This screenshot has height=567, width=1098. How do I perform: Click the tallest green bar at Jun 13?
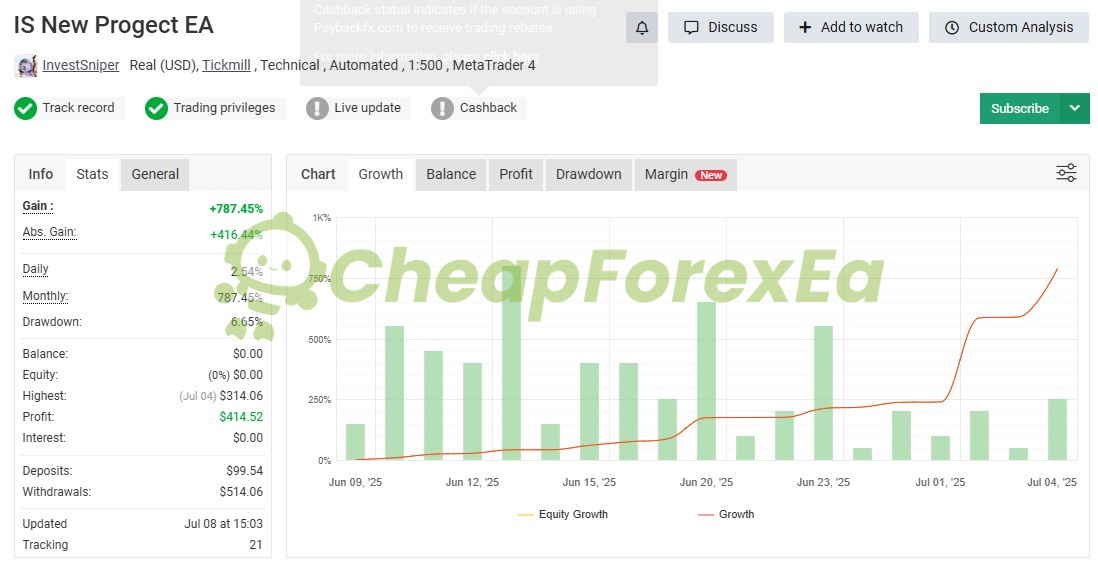(512, 363)
